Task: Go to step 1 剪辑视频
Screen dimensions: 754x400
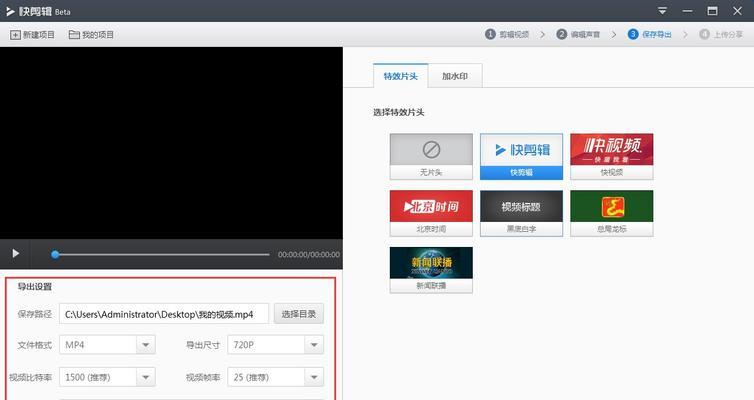Action: pos(507,34)
